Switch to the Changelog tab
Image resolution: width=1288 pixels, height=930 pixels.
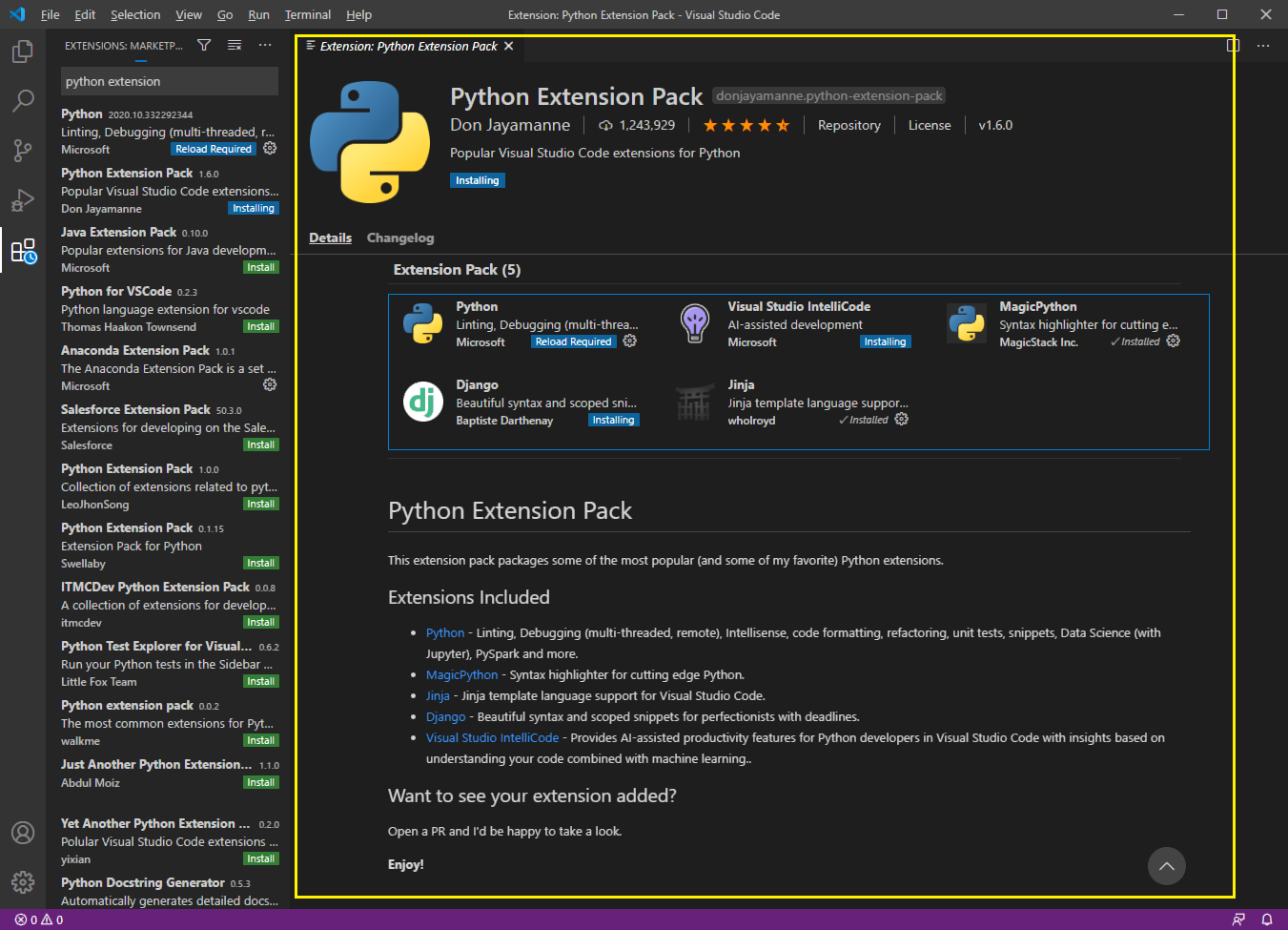pos(400,238)
